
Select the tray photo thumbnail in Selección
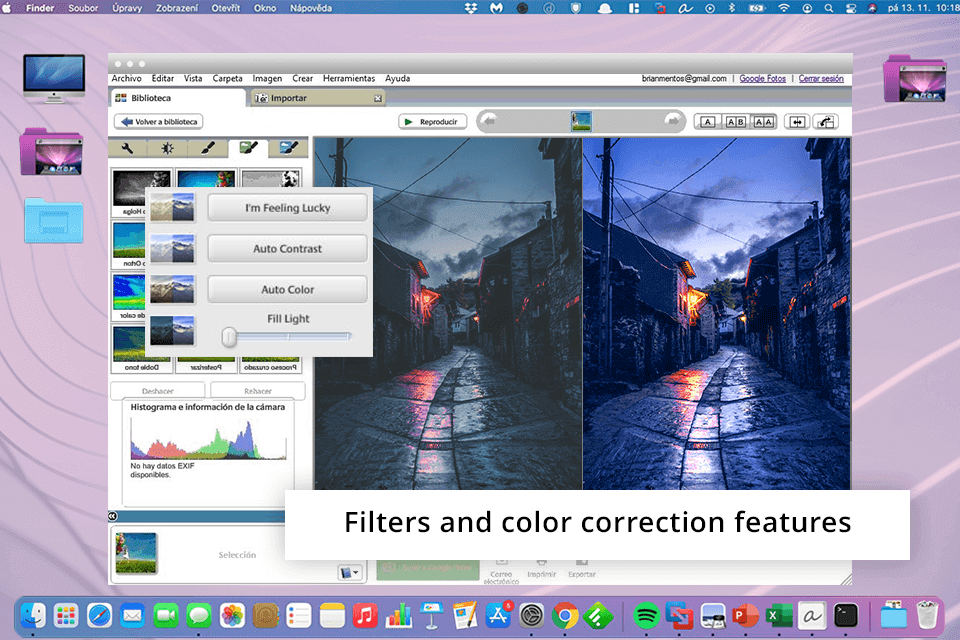(x=136, y=553)
